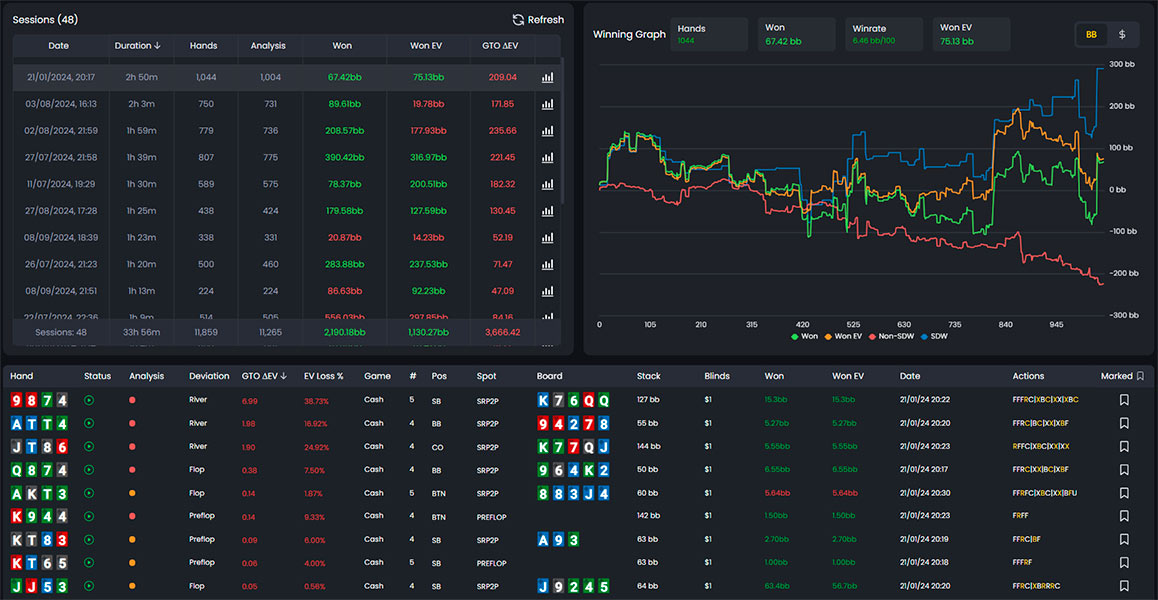Viewport: 1158px width, 600px height.
Task: Switch graph units to dollars
Action: (1121, 34)
